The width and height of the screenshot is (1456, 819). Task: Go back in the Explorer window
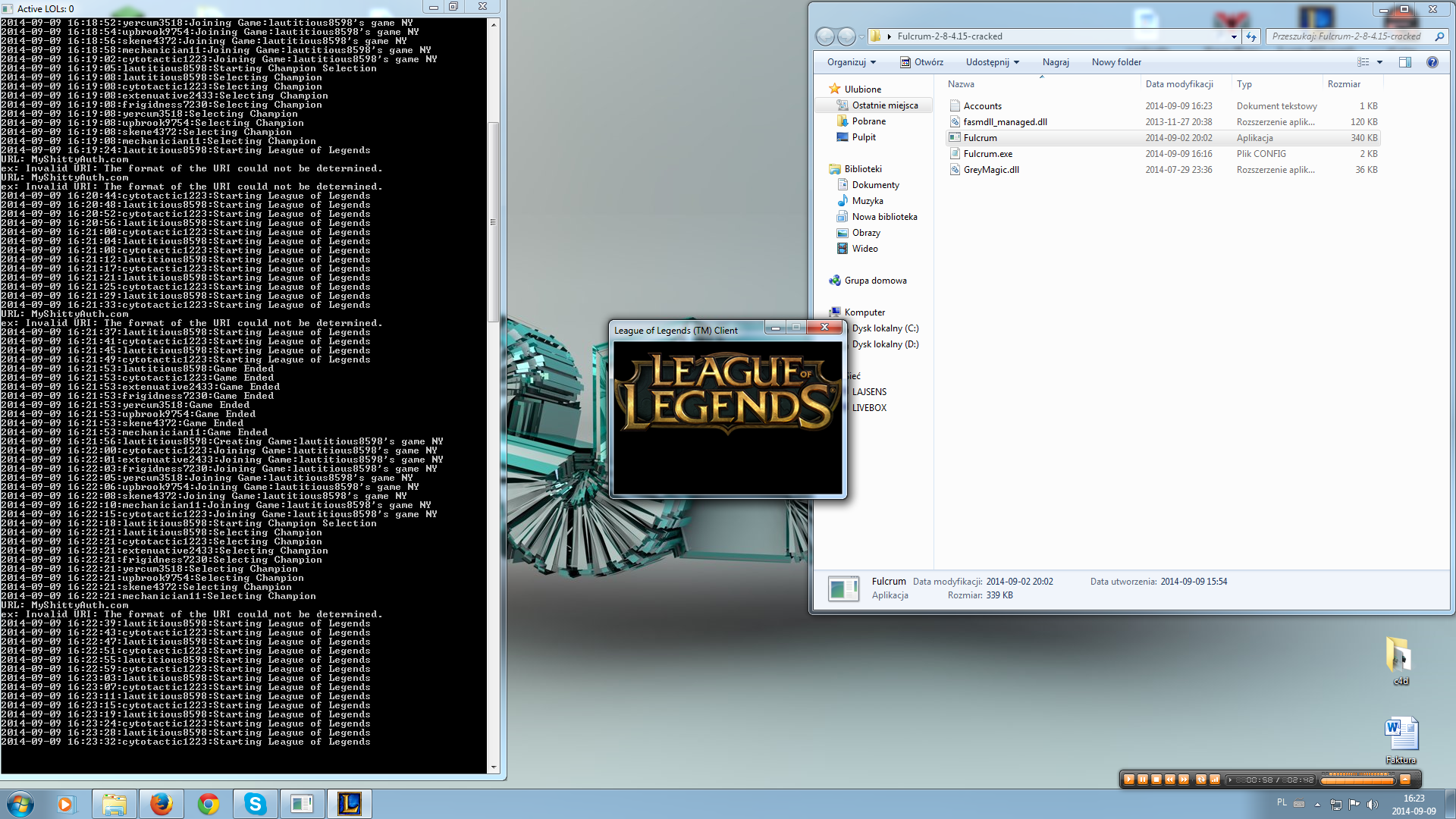825,36
